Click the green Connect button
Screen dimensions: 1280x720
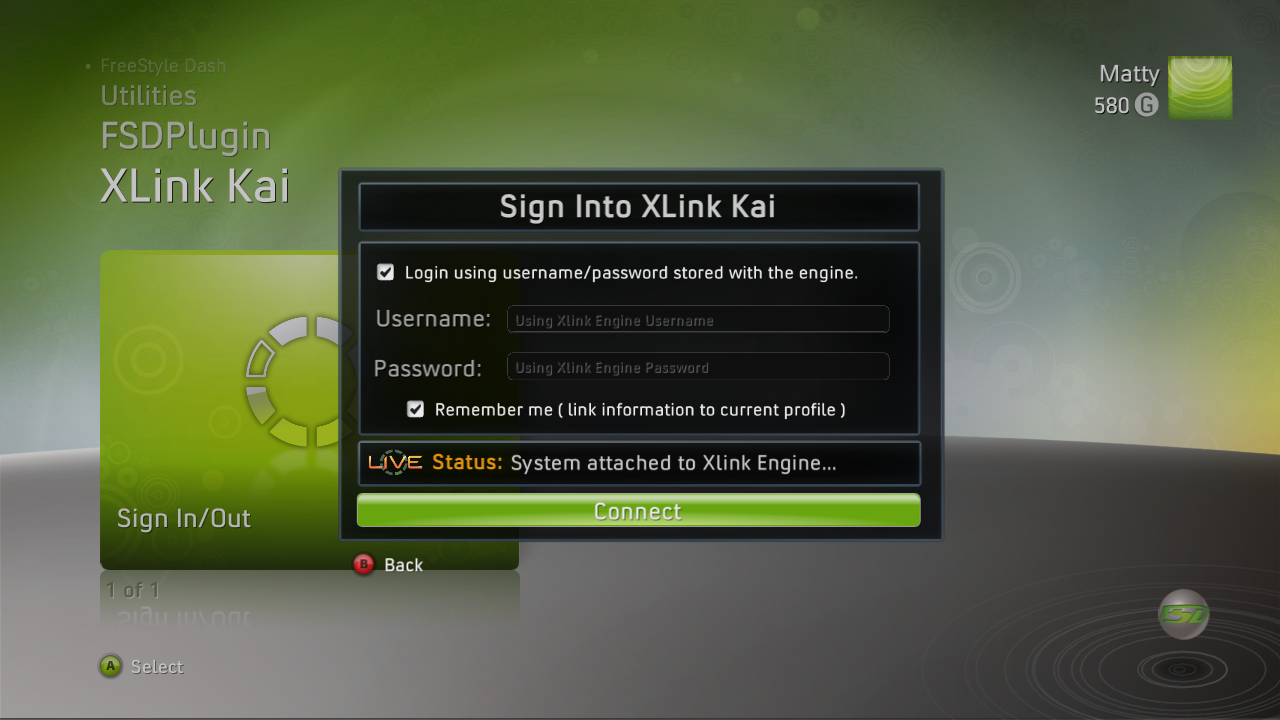click(638, 511)
